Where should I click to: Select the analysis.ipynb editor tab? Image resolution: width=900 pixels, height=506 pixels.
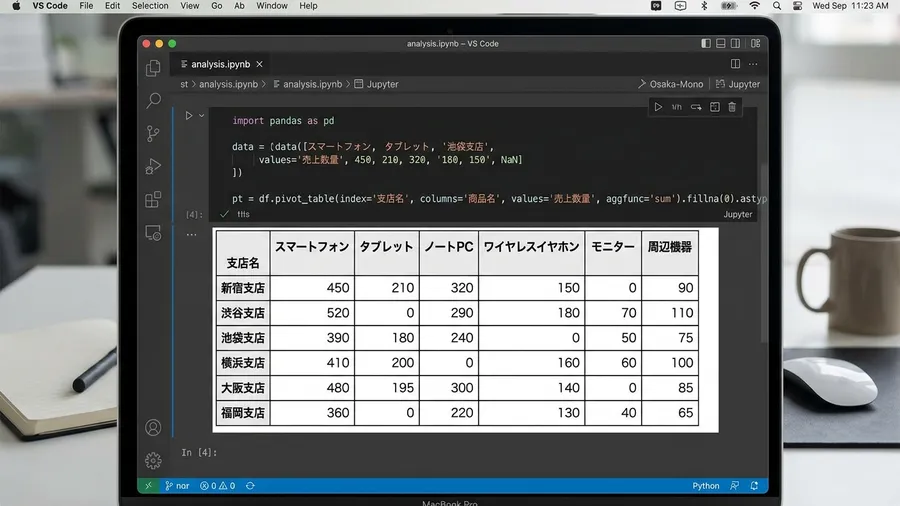tap(222, 64)
